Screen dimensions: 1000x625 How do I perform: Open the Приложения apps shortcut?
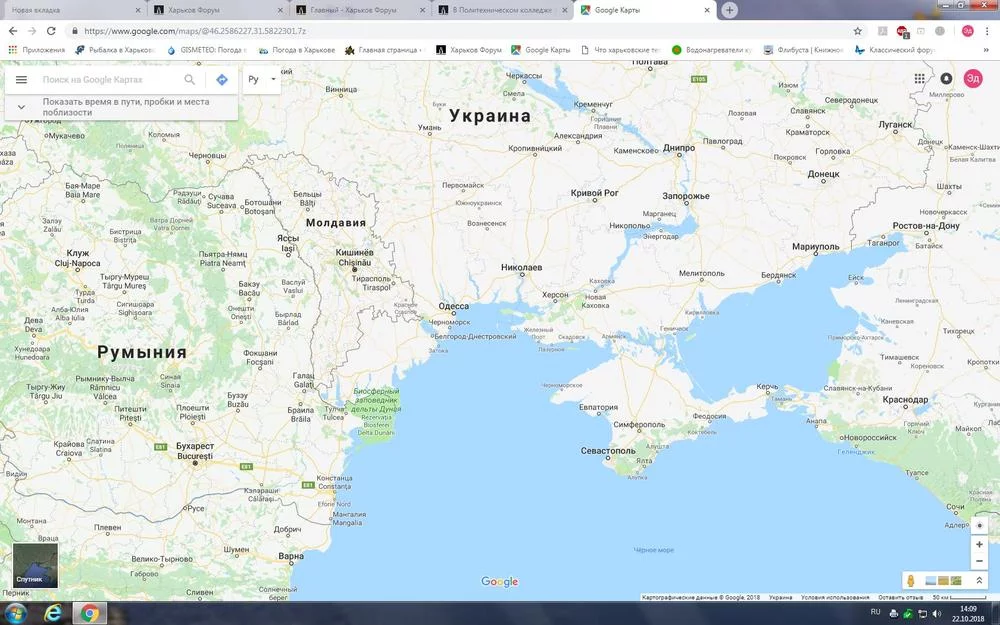[37, 50]
